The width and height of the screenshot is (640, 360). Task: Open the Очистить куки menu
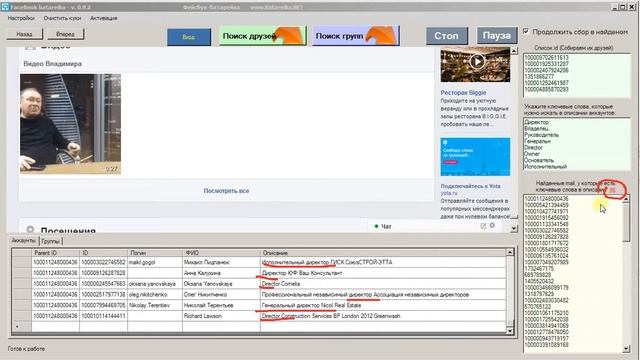(x=62, y=18)
